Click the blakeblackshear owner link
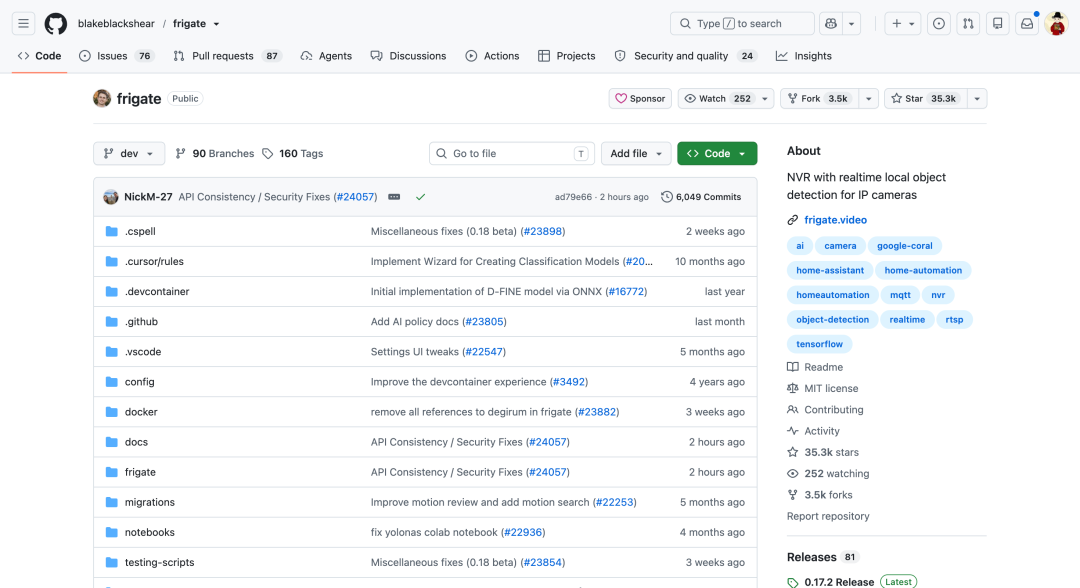 tap(116, 23)
